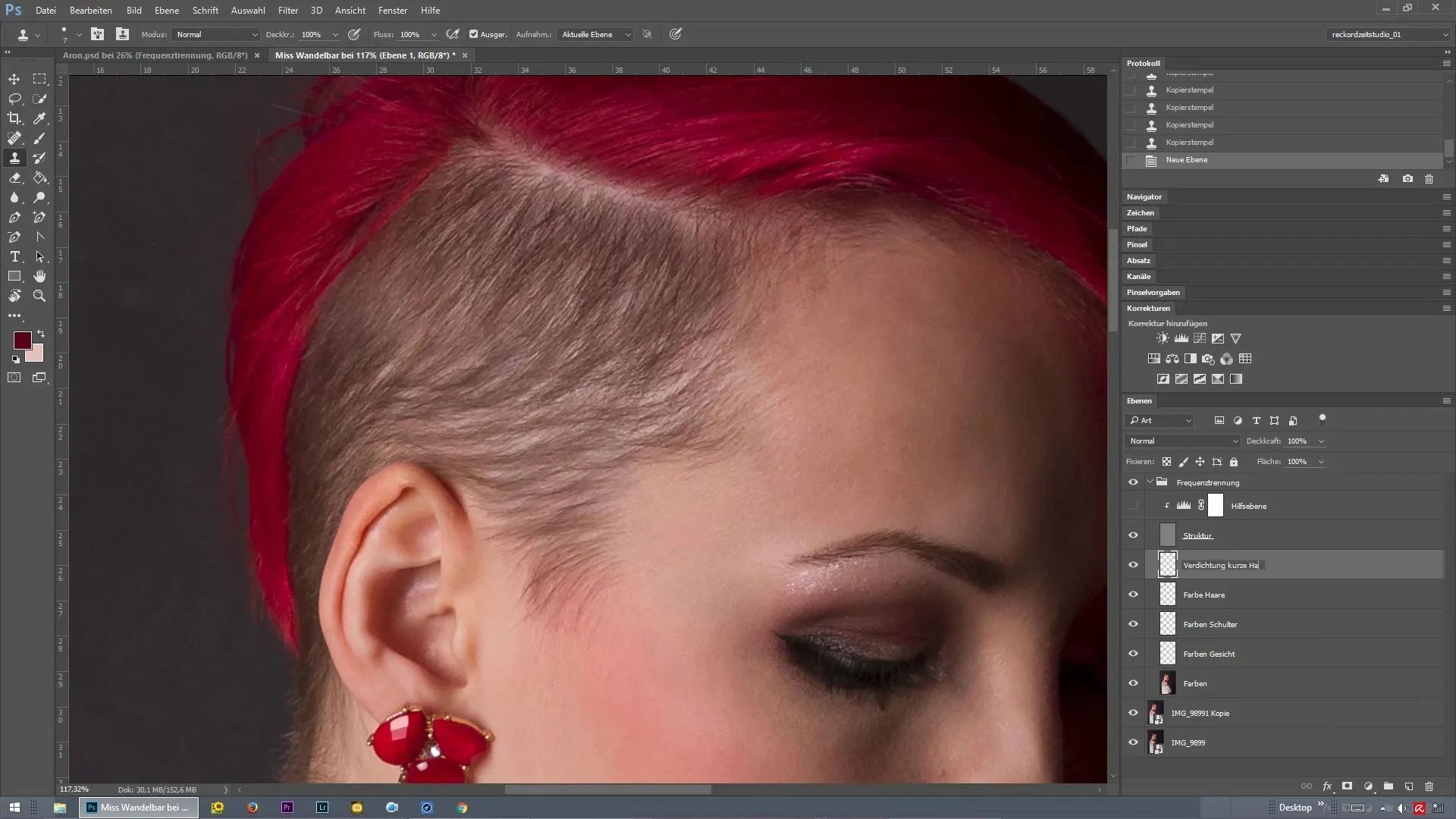Open the Ebene menu
This screenshot has width=1456, height=819.
click(167, 11)
